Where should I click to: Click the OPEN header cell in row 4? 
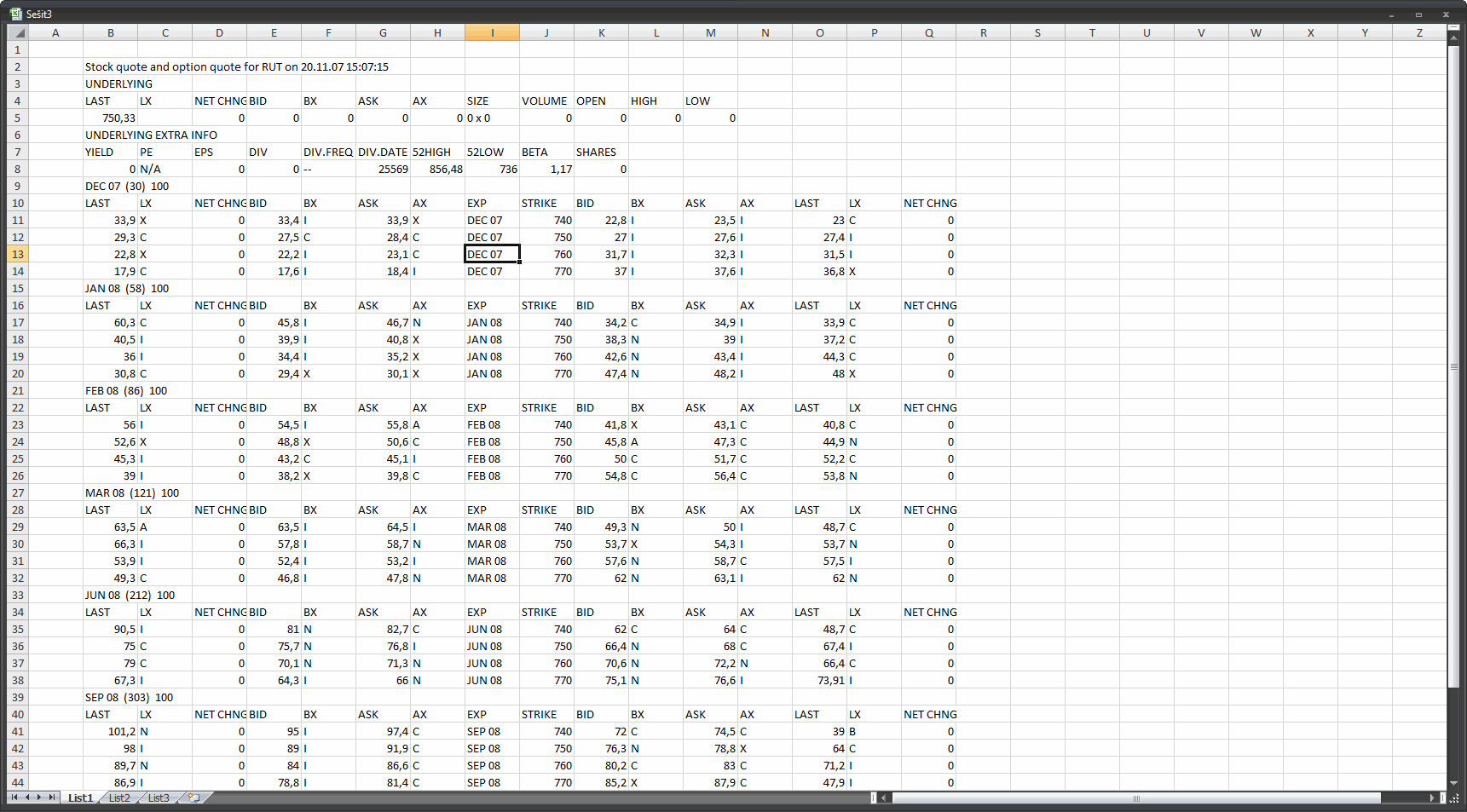[602, 101]
